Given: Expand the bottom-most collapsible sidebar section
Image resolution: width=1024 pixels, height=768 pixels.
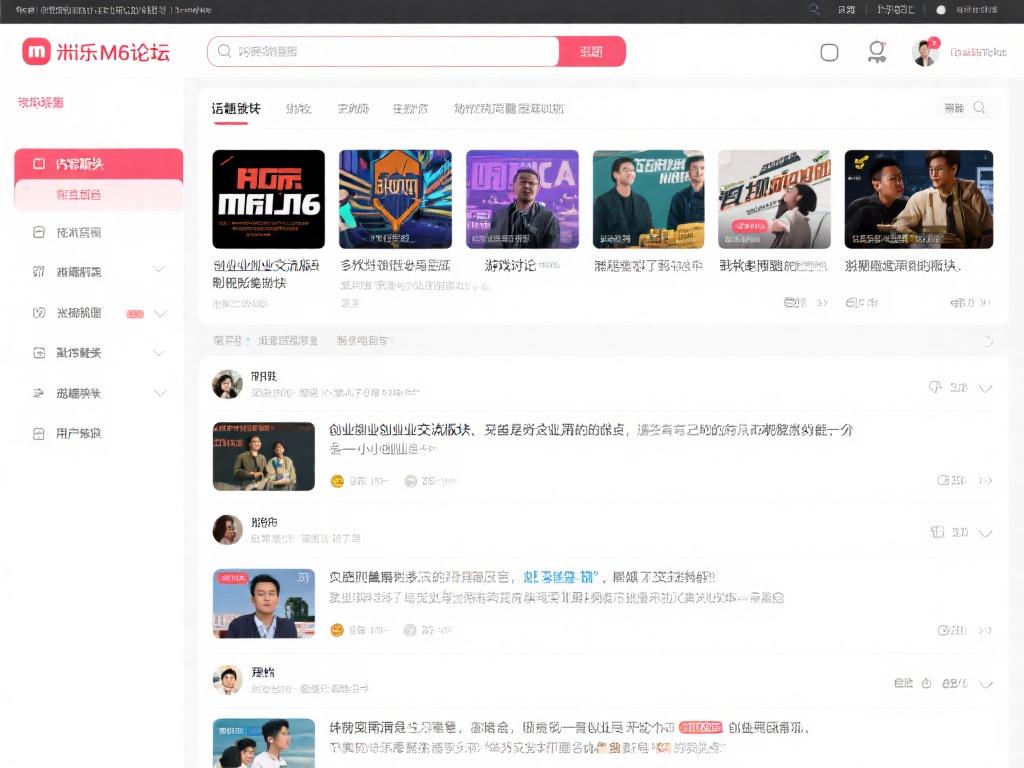Looking at the screenshot, I should coord(160,392).
